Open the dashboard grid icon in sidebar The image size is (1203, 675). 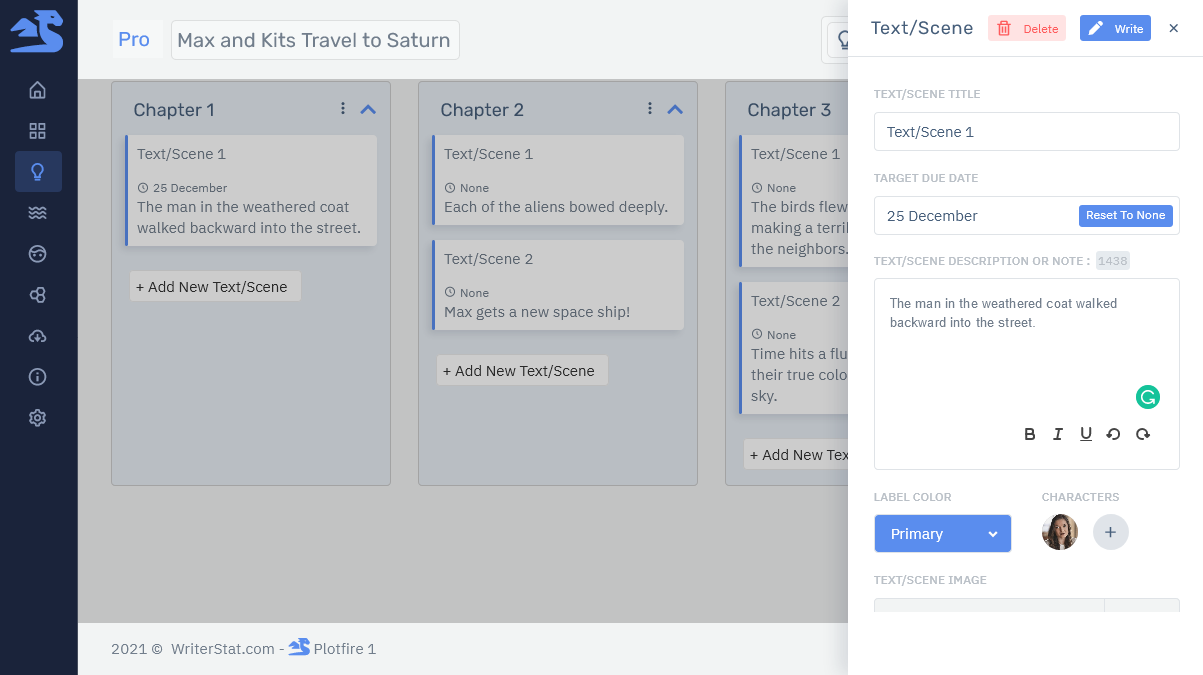[38, 131]
